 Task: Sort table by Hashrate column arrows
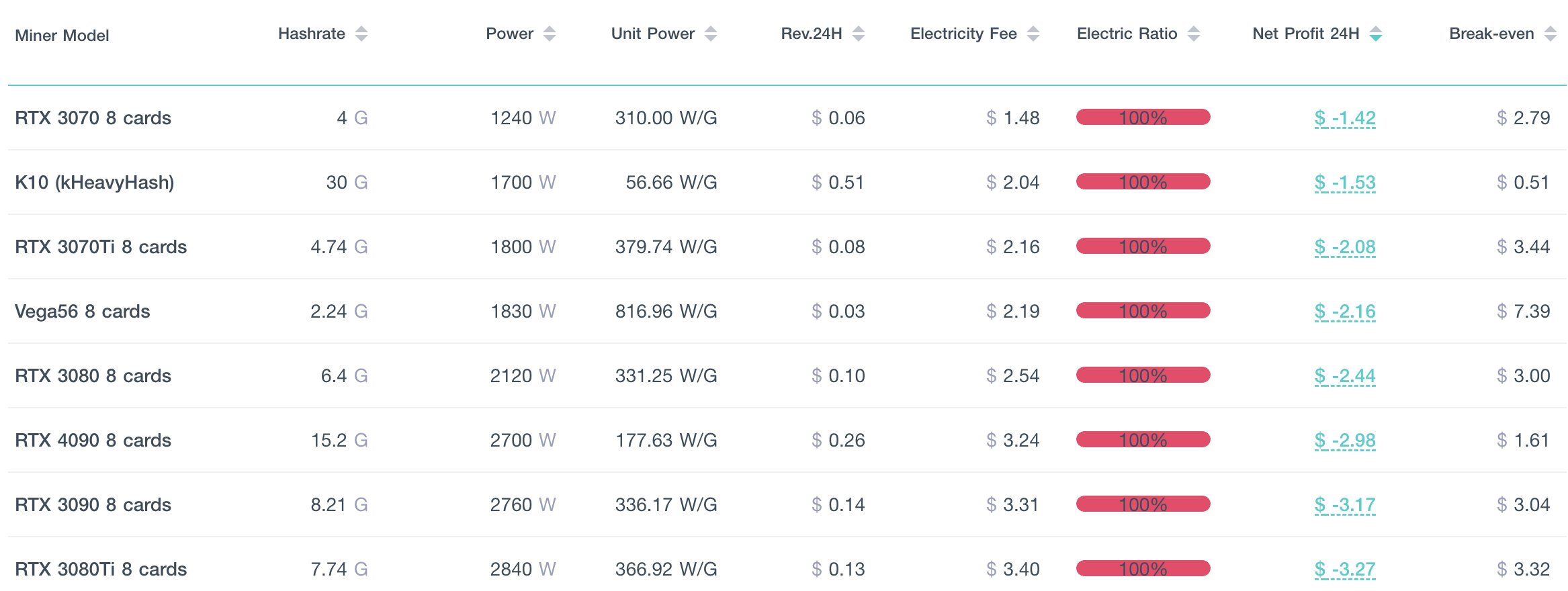[361, 34]
